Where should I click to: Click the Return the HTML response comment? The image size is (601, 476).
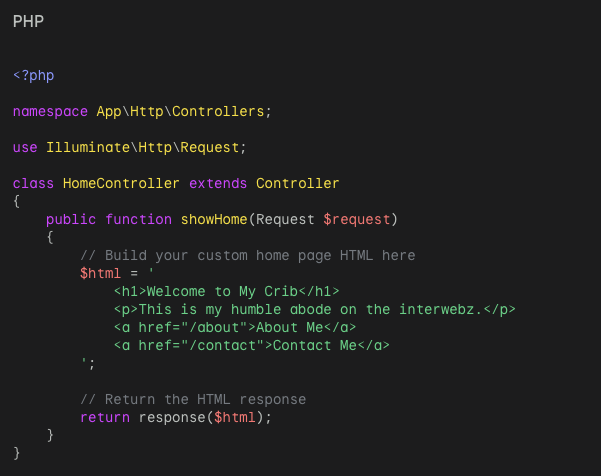point(193,400)
